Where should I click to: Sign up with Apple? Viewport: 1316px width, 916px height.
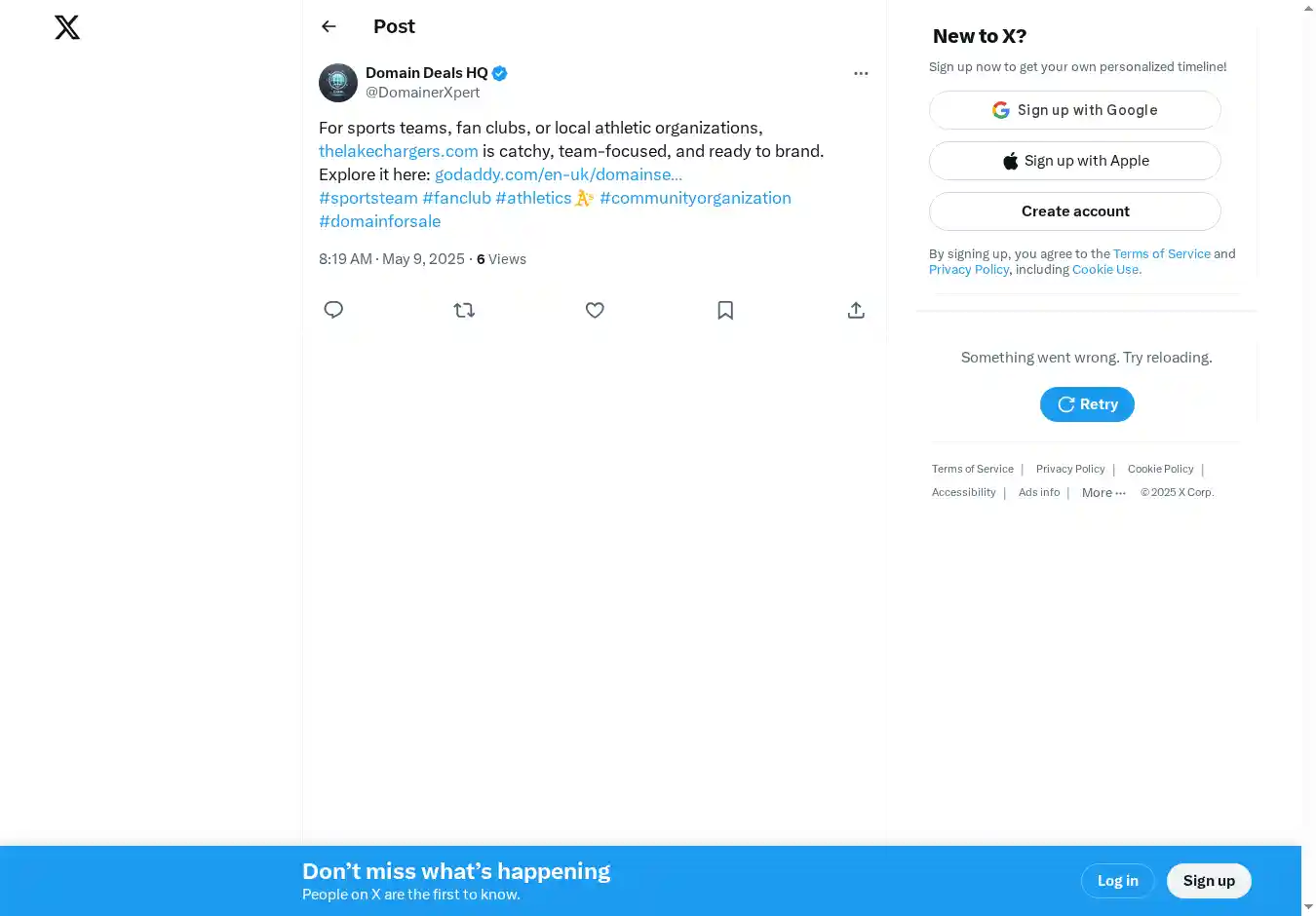[x=1074, y=161]
